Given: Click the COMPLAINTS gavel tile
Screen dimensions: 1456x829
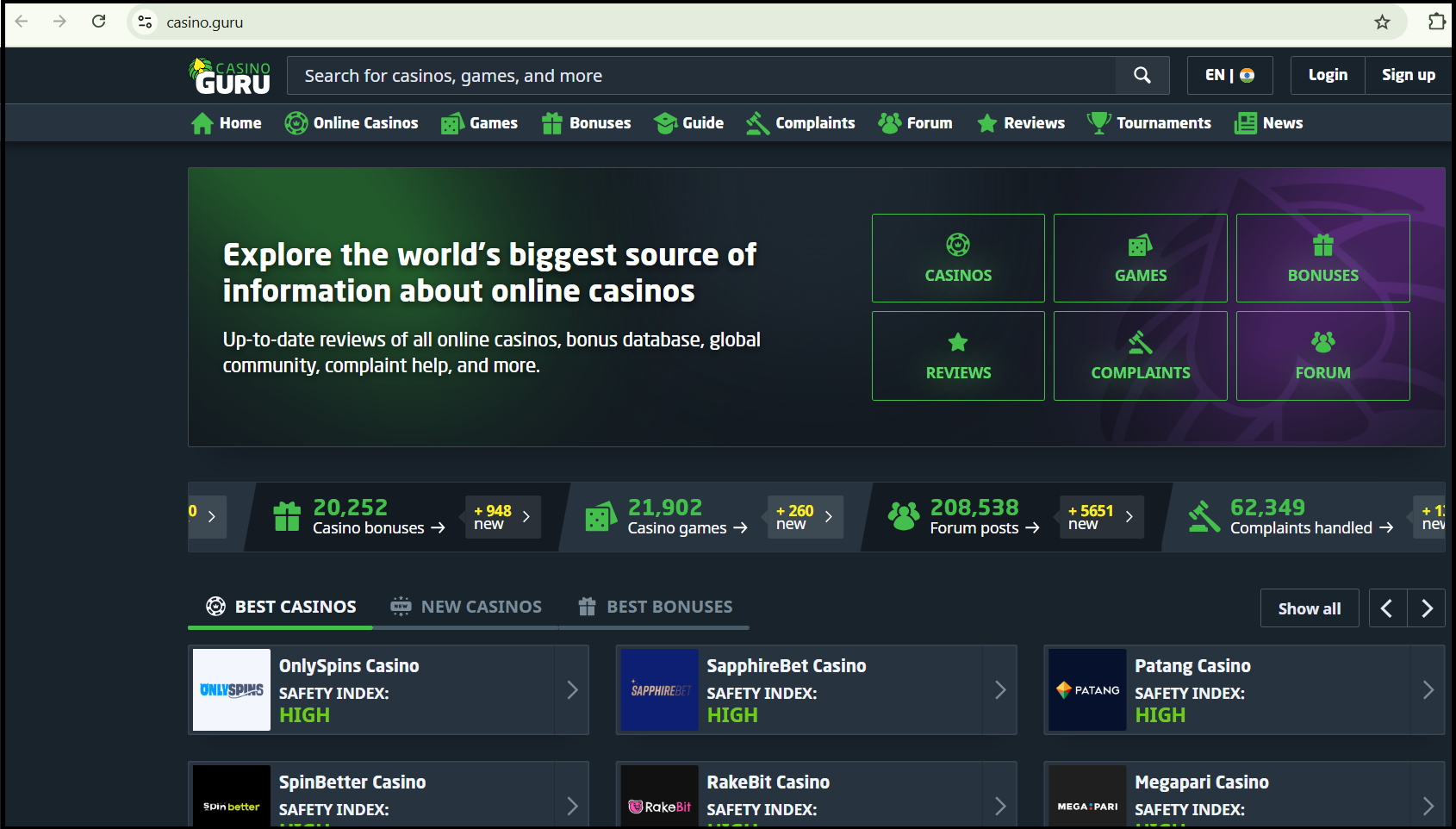Looking at the screenshot, I should [1140, 355].
